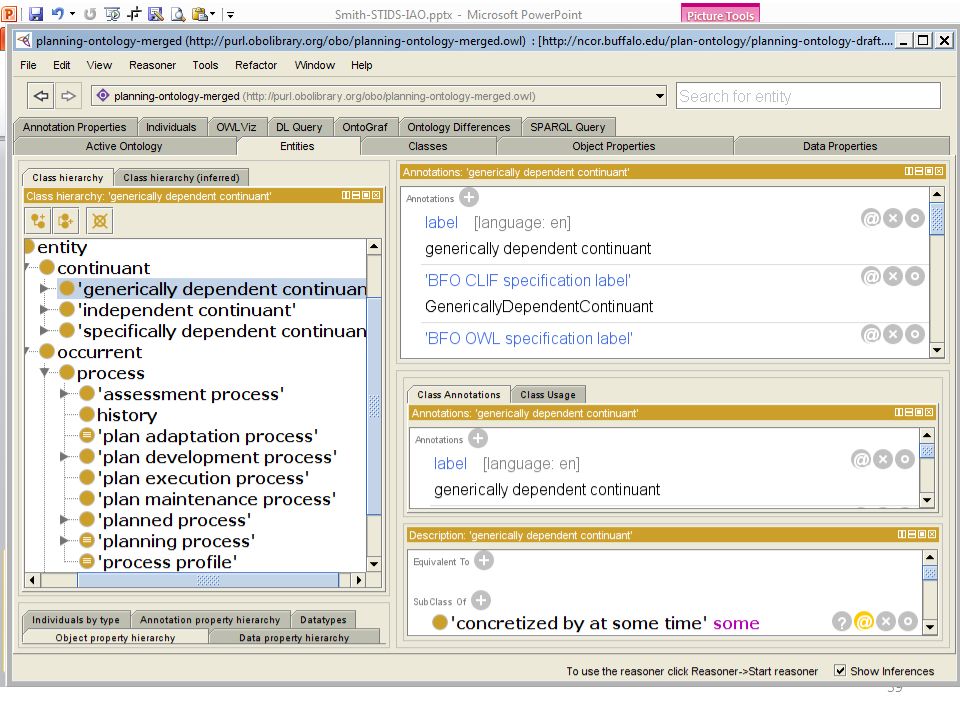
Task: Open the File menu
Action: click(28, 65)
